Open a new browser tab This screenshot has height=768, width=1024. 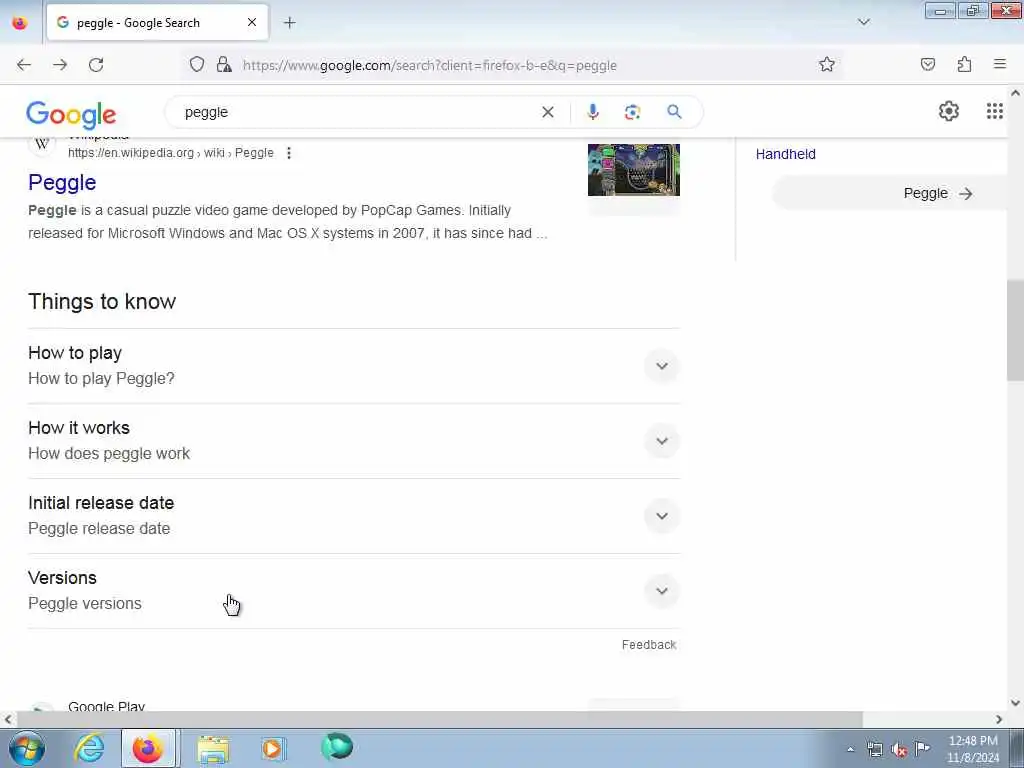pyautogui.click(x=289, y=23)
